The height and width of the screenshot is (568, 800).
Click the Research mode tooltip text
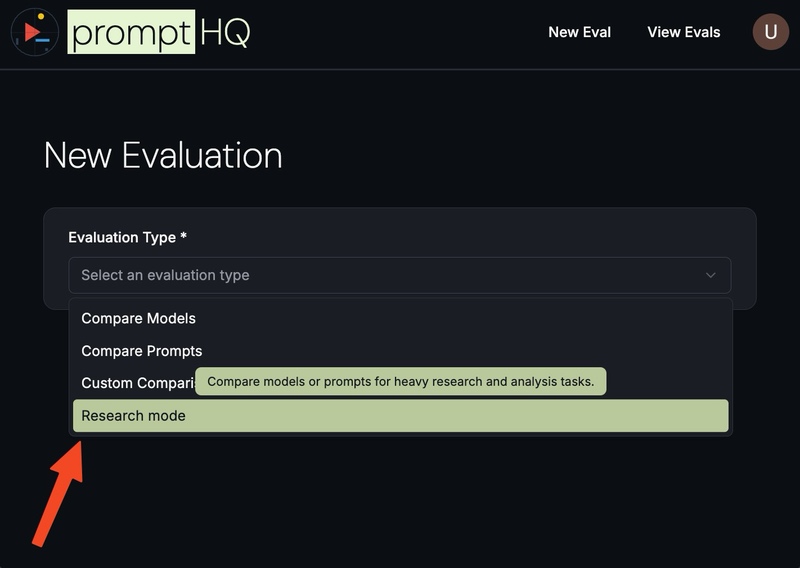click(x=400, y=381)
